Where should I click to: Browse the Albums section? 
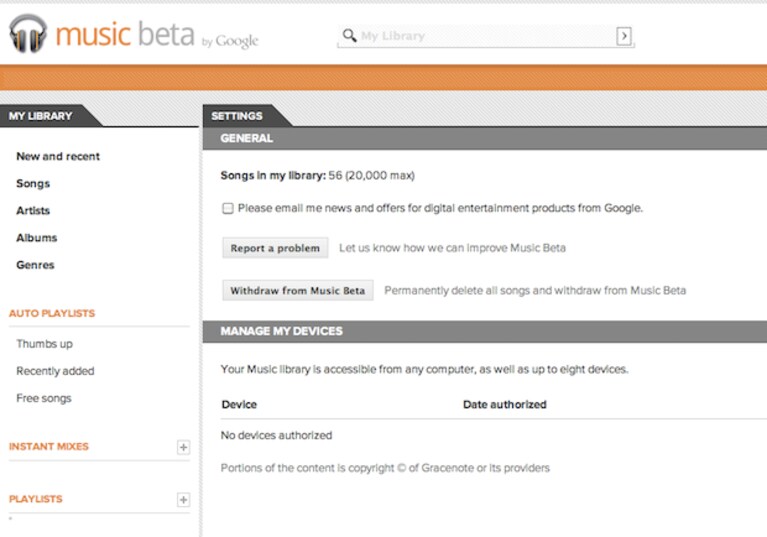point(37,238)
